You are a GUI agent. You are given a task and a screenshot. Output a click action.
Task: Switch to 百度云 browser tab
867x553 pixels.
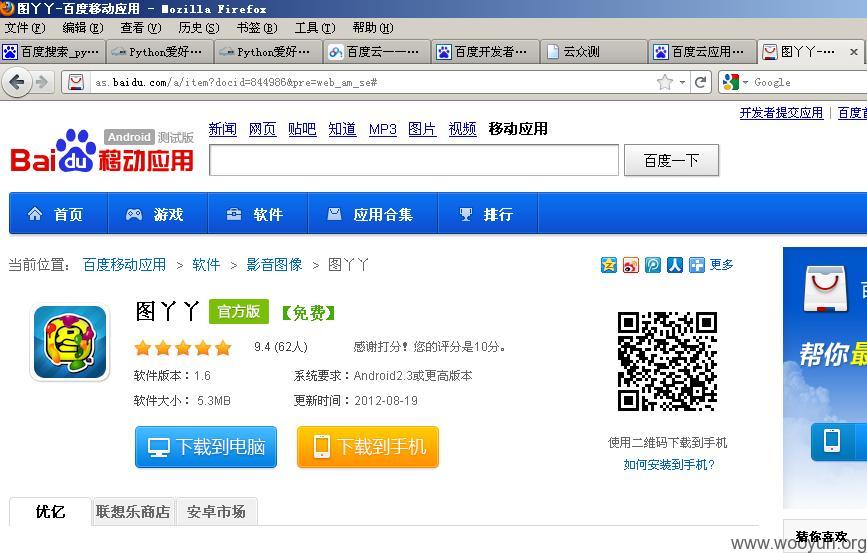377,52
